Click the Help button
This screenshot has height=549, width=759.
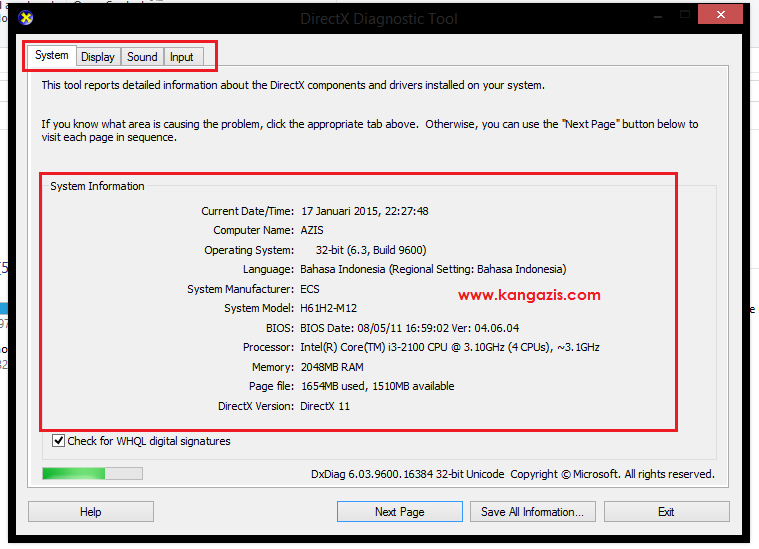click(x=91, y=512)
